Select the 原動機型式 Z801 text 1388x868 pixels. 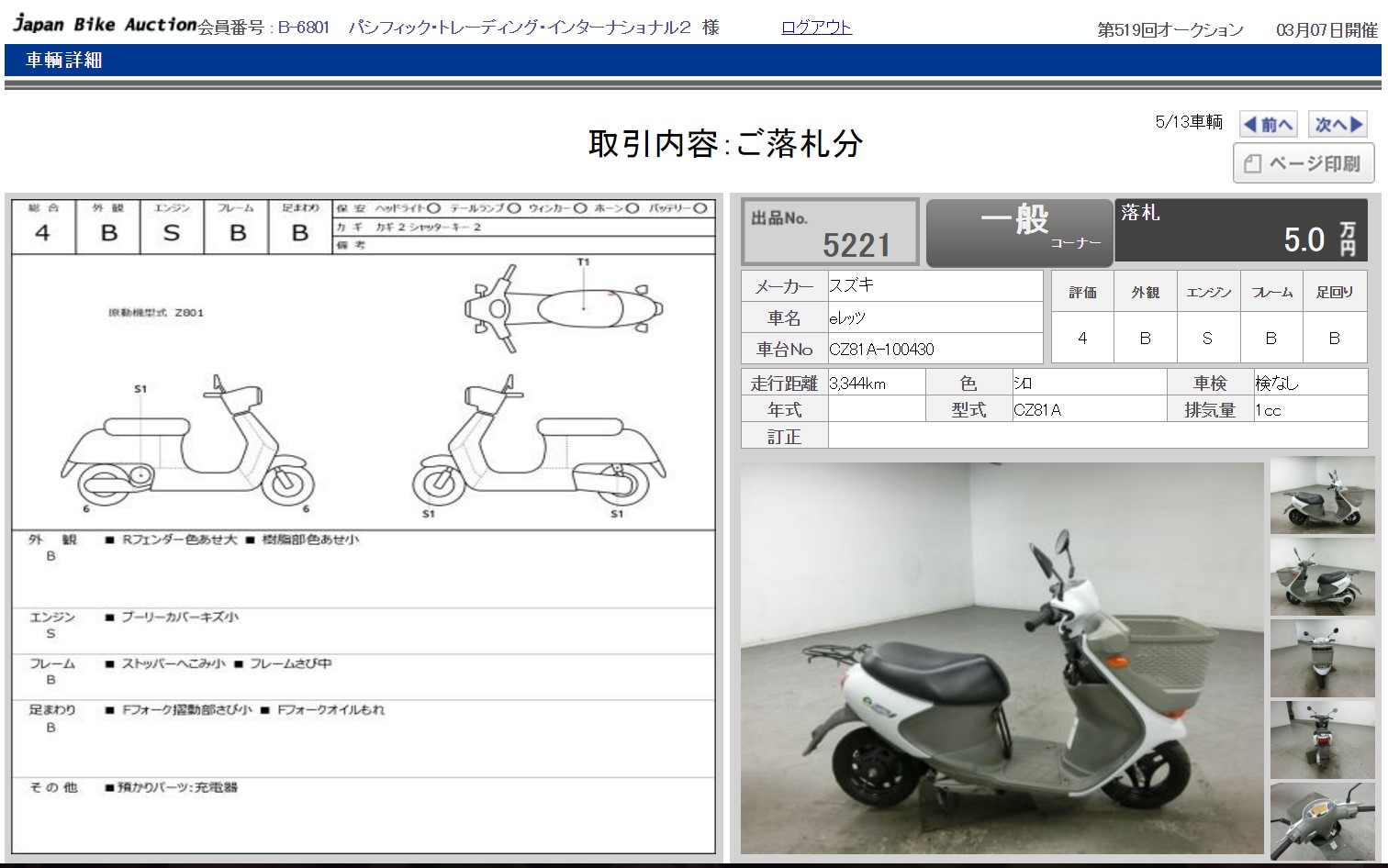click(x=156, y=313)
